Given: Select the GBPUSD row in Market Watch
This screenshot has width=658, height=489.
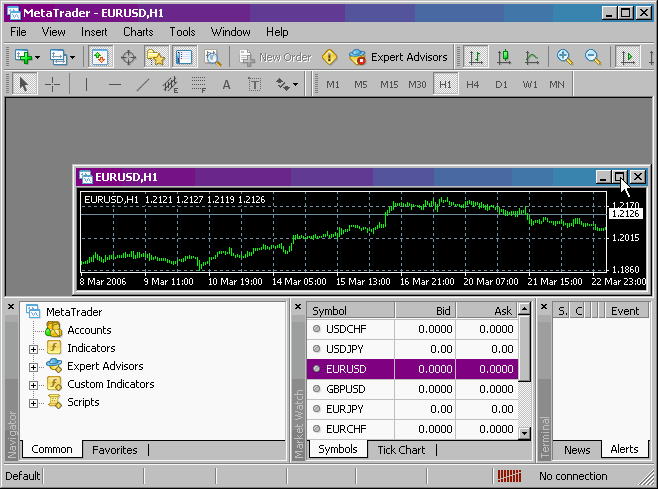Looking at the screenshot, I should coord(413,389).
